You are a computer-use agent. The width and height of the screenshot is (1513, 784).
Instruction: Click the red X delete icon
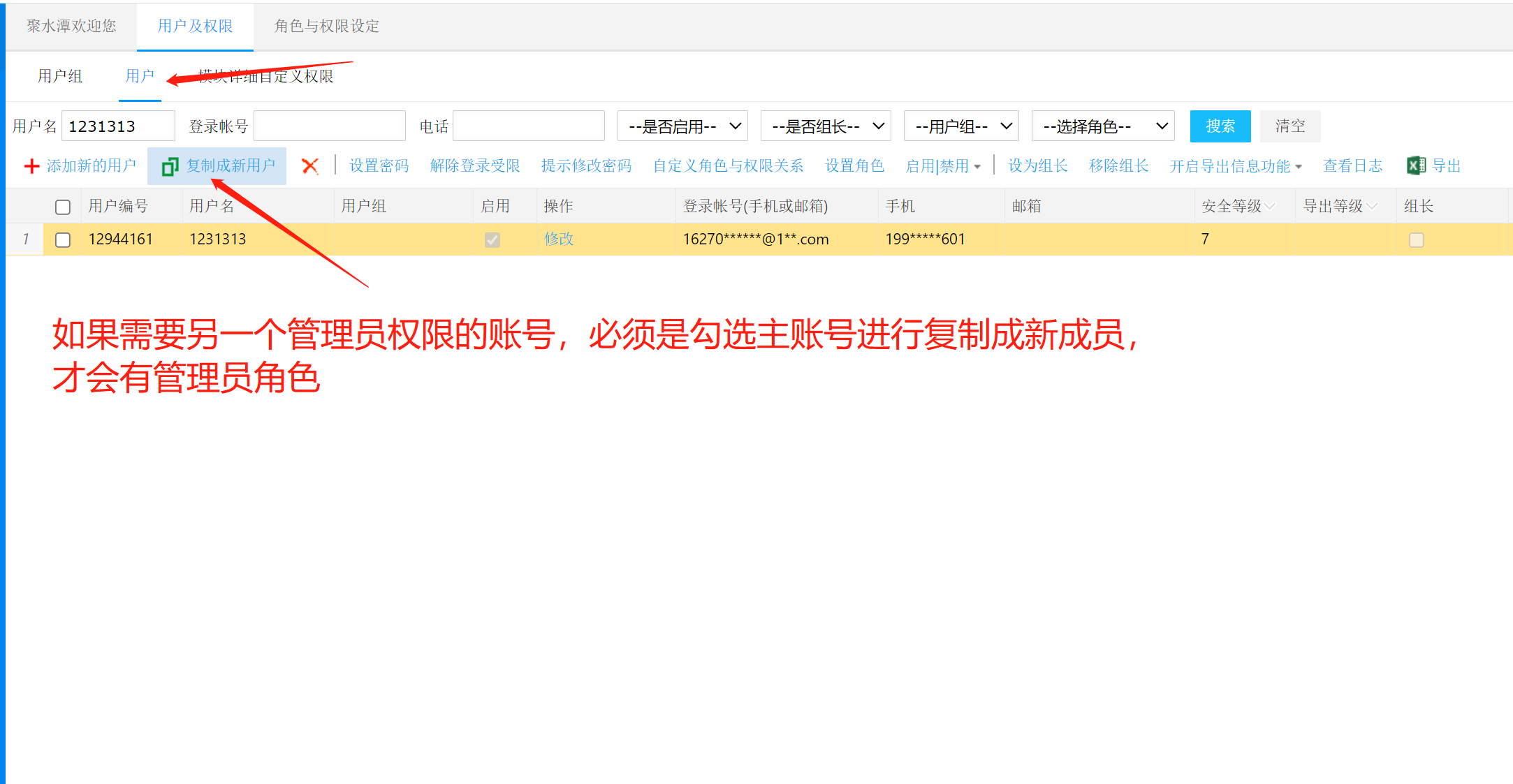pyautogui.click(x=310, y=166)
